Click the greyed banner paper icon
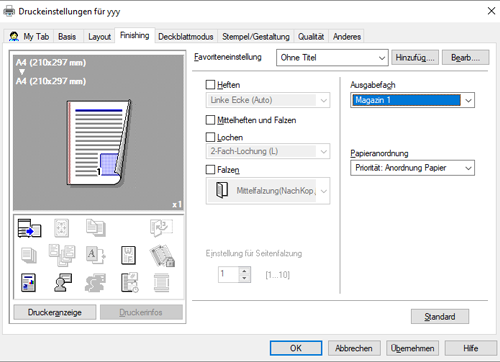The image size is (500, 362). click(162, 283)
